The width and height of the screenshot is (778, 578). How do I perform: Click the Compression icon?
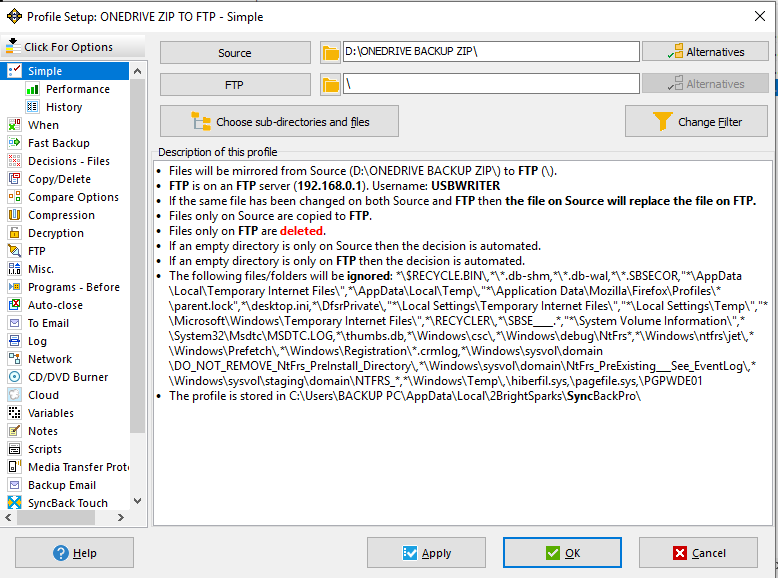pos(14,215)
